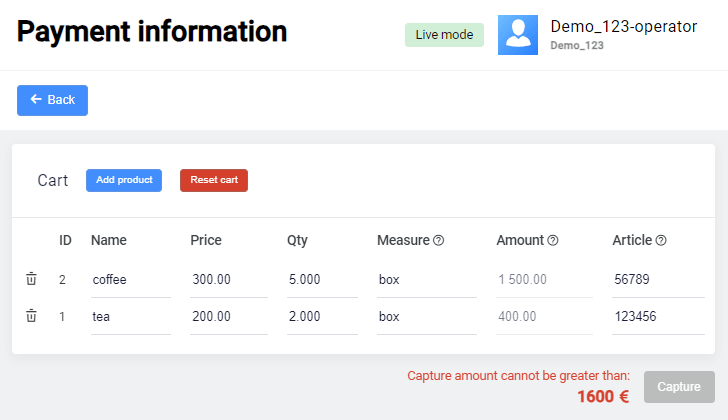Screen dimensions: 728x420
Task: Delete the coffee row with trash icon
Action: [x=31, y=279]
